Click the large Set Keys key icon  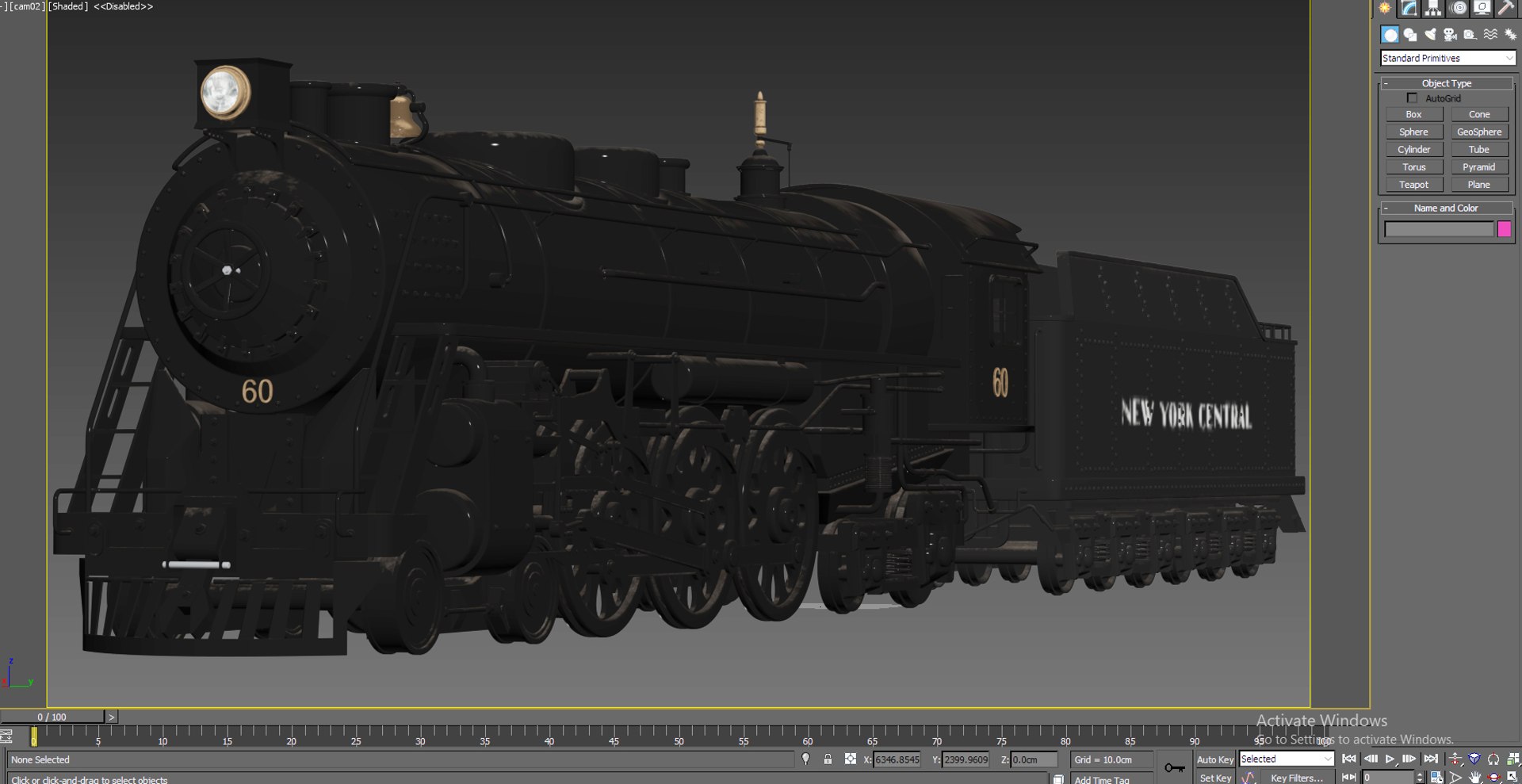(x=1175, y=767)
